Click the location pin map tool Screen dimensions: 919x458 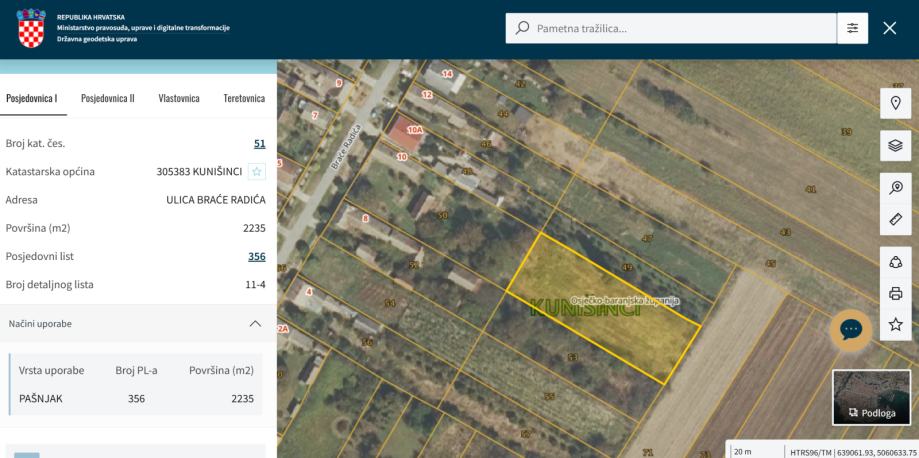click(895, 103)
